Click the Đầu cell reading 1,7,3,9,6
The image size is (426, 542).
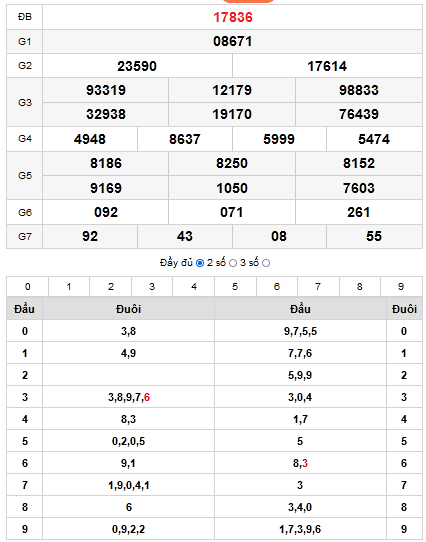[300, 529]
